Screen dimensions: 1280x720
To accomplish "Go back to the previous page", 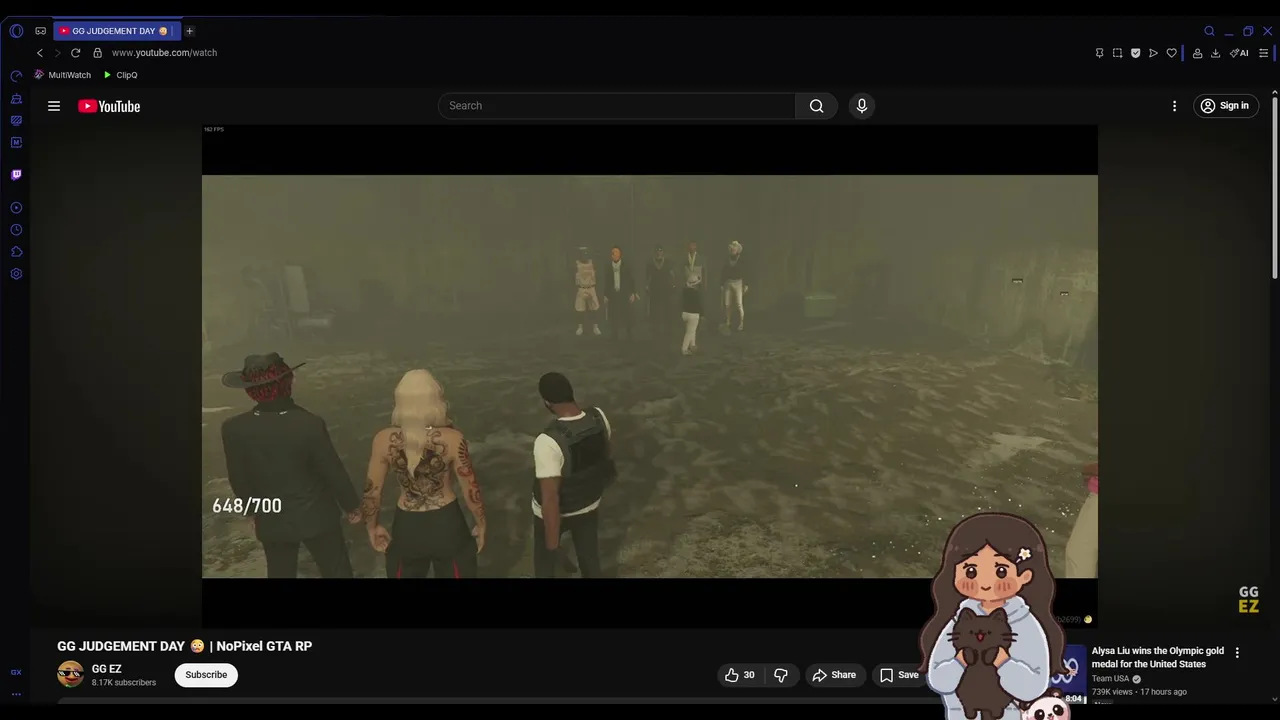I will click(x=40, y=53).
